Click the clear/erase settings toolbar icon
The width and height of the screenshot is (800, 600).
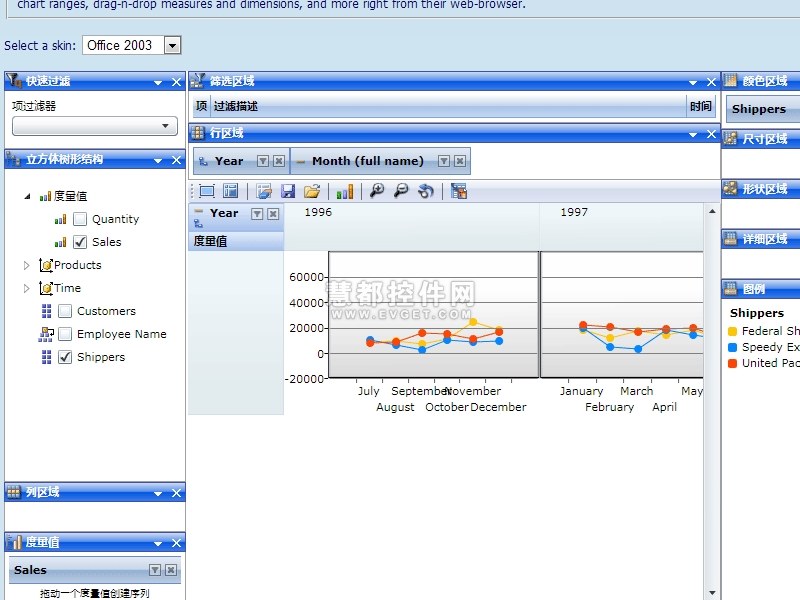pyautogui.click(x=264, y=191)
